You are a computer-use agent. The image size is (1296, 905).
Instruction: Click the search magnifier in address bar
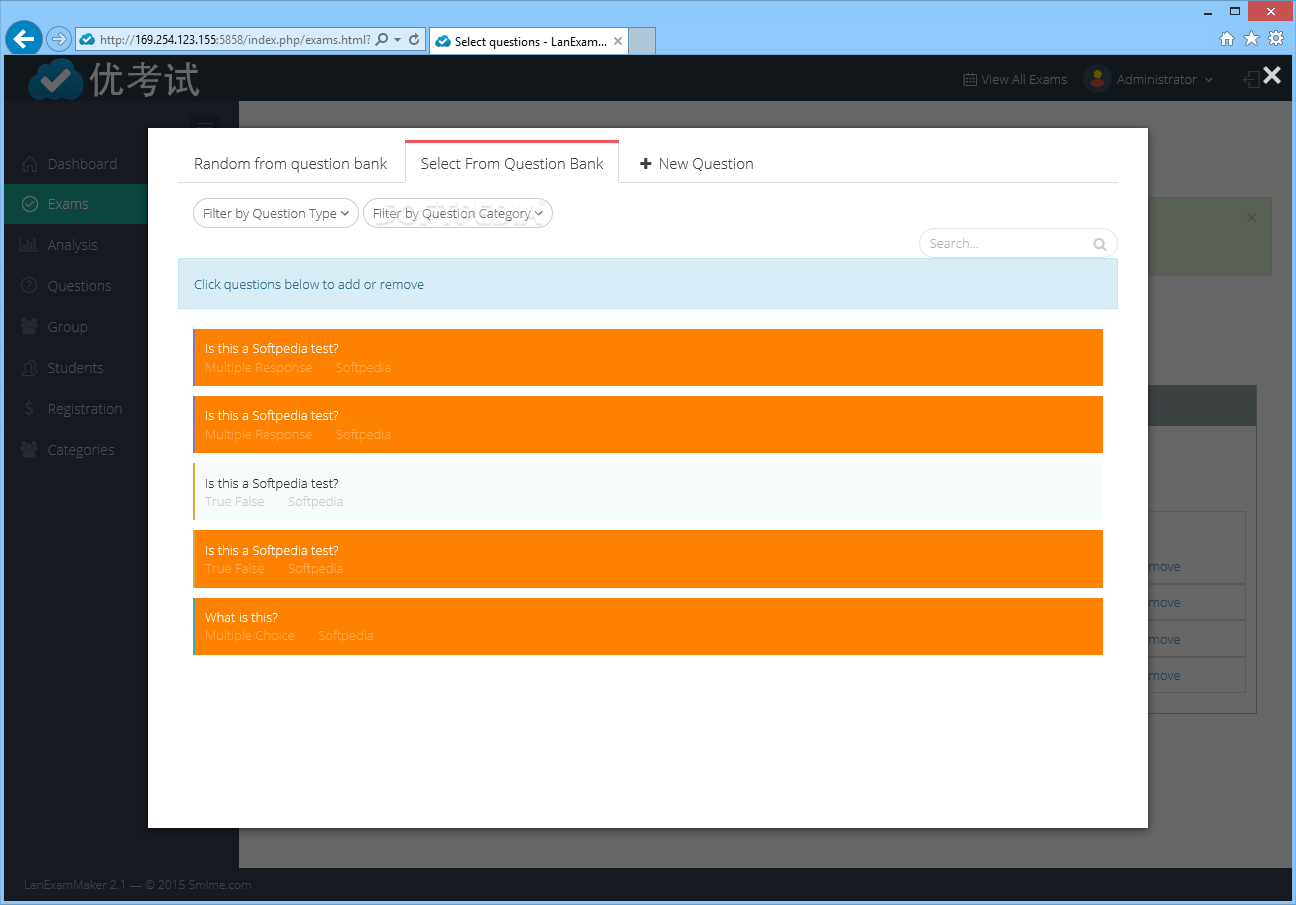tap(382, 40)
